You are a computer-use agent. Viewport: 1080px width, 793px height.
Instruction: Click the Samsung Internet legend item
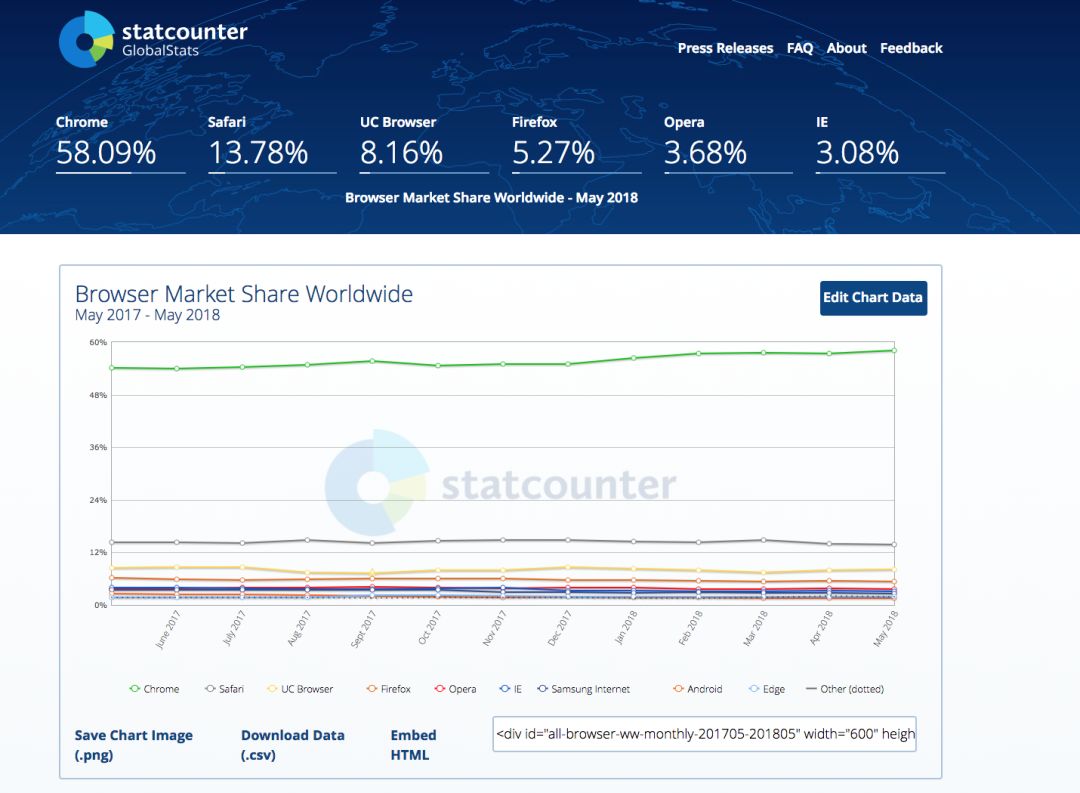pos(583,689)
